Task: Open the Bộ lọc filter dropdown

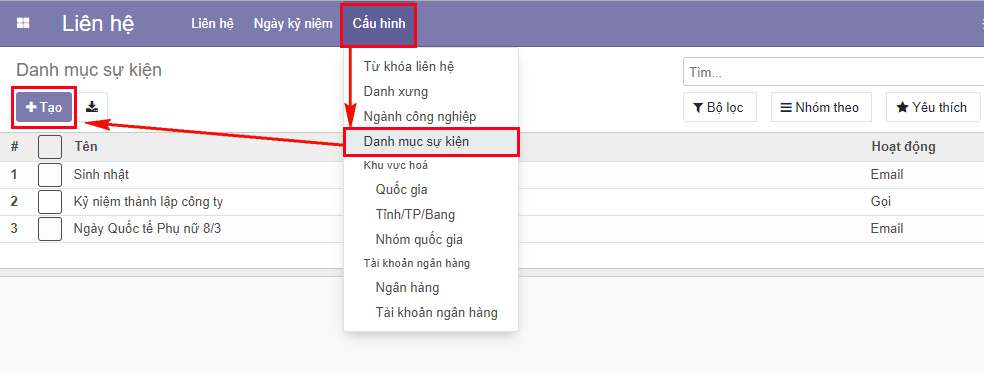Action: [719, 107]
